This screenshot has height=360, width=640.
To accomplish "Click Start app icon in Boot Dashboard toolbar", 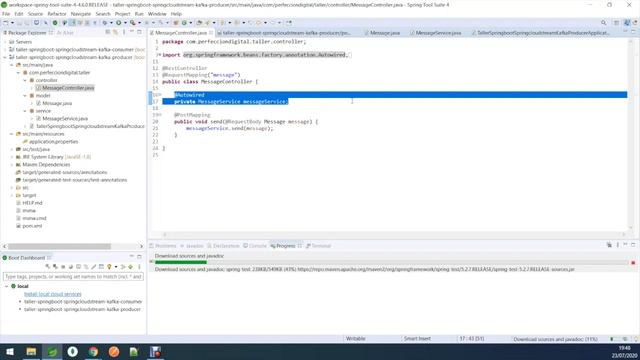I will tap(48, 267).
